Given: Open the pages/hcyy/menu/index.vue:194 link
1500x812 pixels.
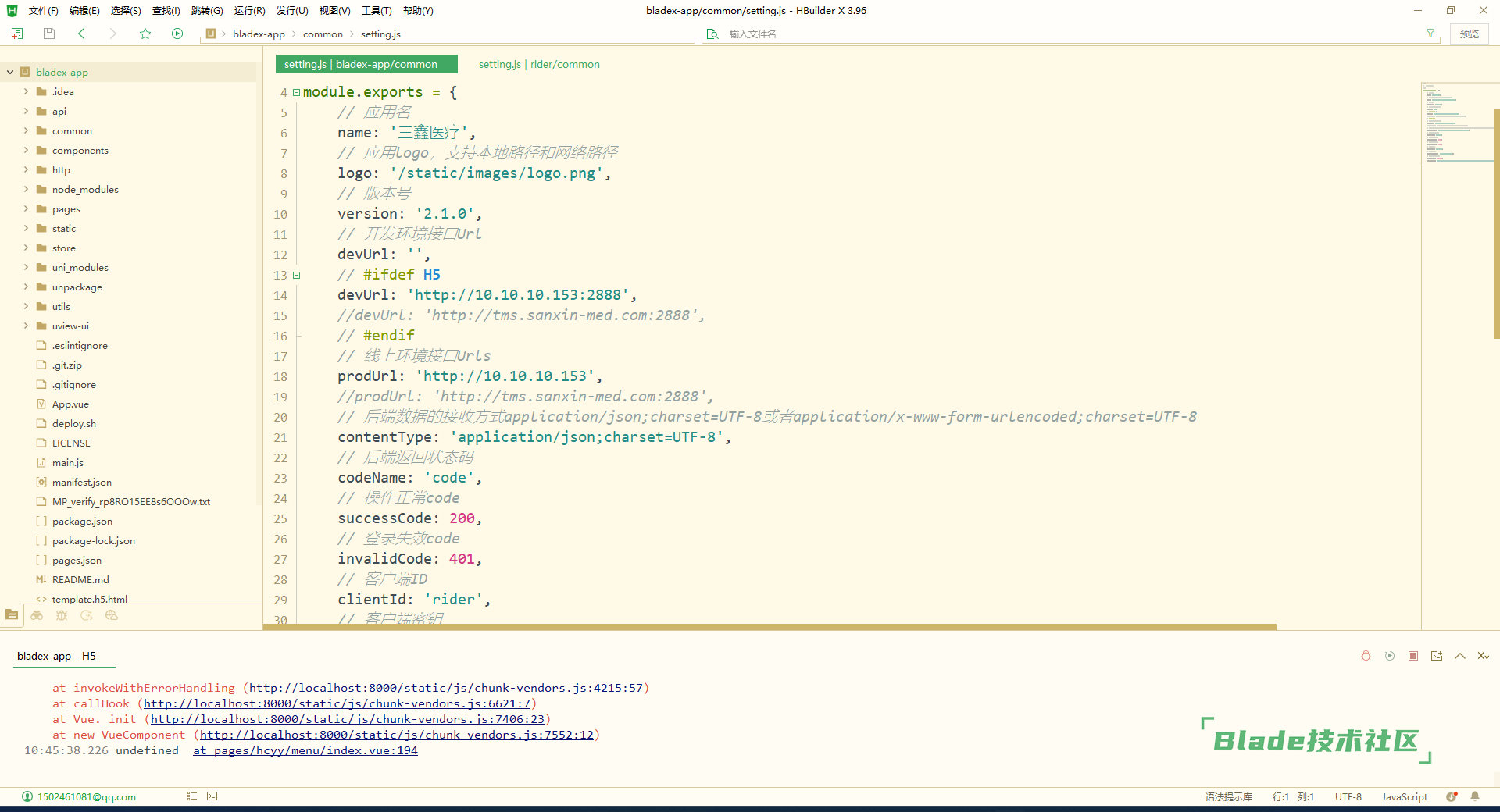Looking at the screenshot, I should pyautogui.click(x=305, y=750).
